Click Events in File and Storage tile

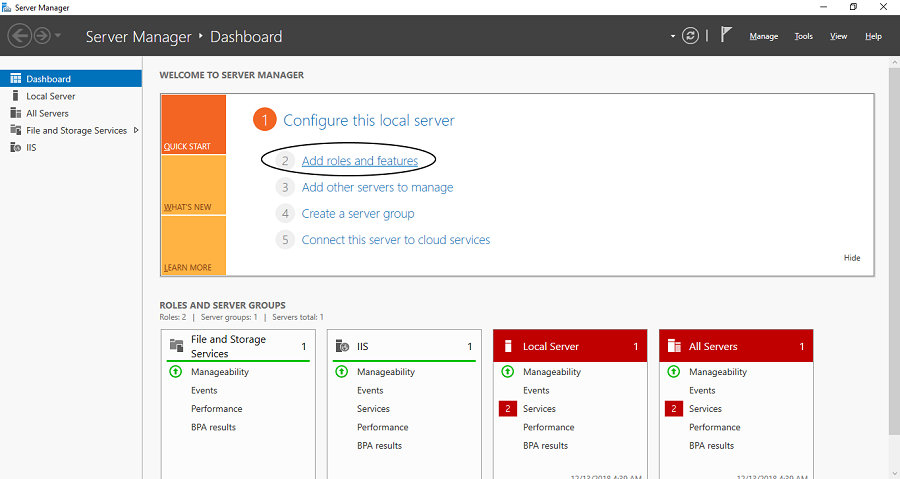pos(204,390)
